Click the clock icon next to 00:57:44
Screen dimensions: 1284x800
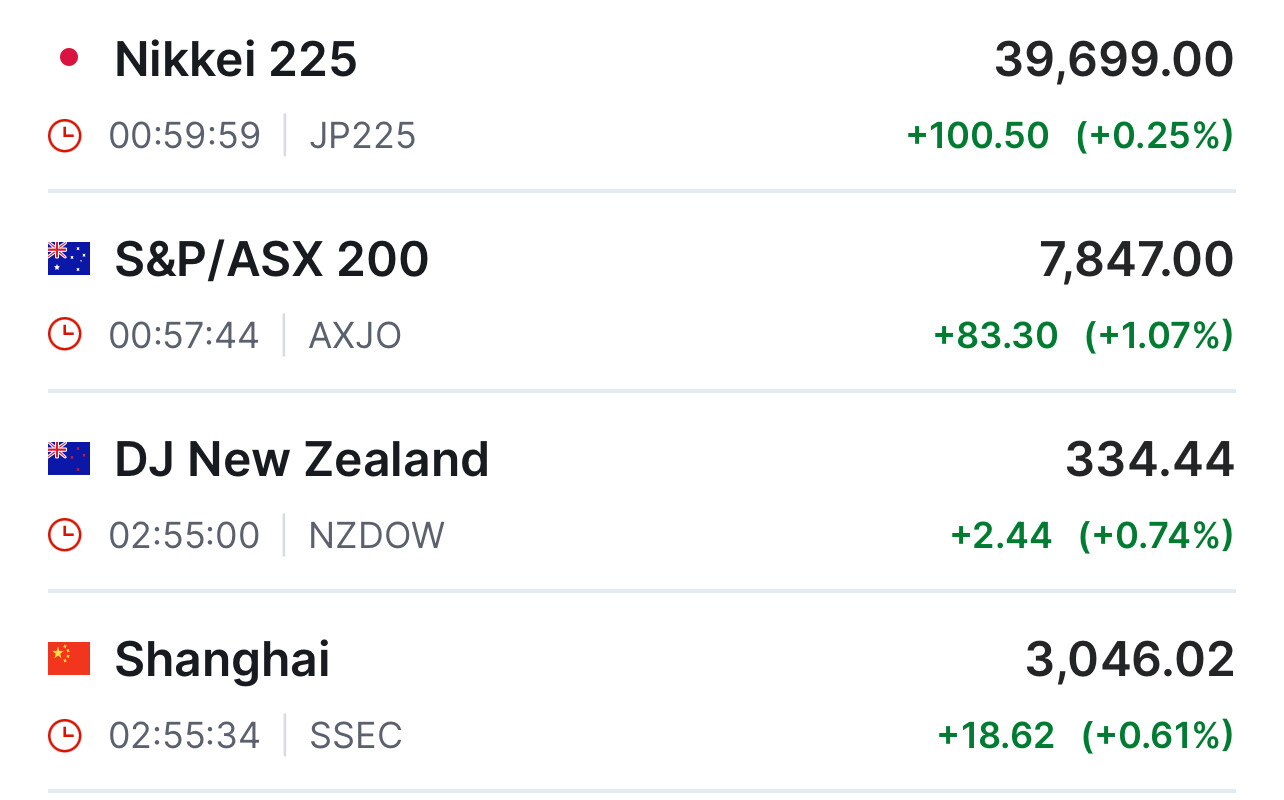(x=65, y=335)
